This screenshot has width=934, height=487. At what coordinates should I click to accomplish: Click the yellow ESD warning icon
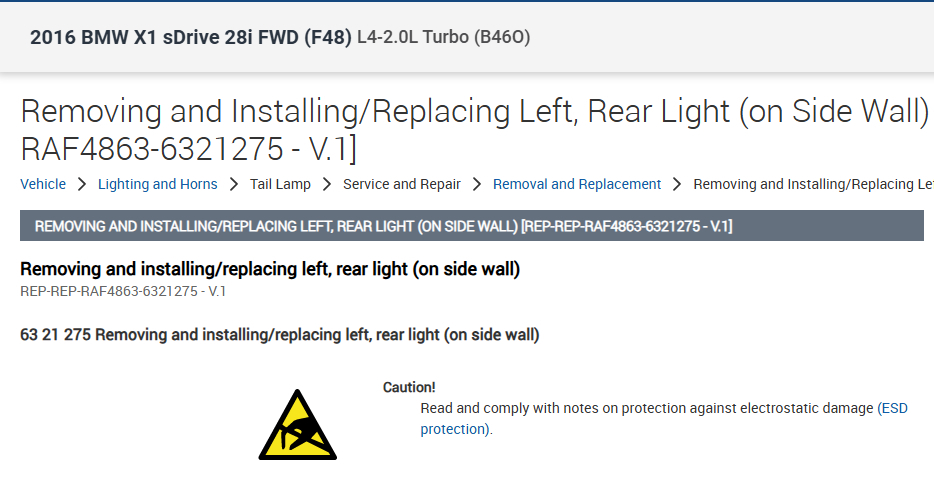tap(298, 424)
